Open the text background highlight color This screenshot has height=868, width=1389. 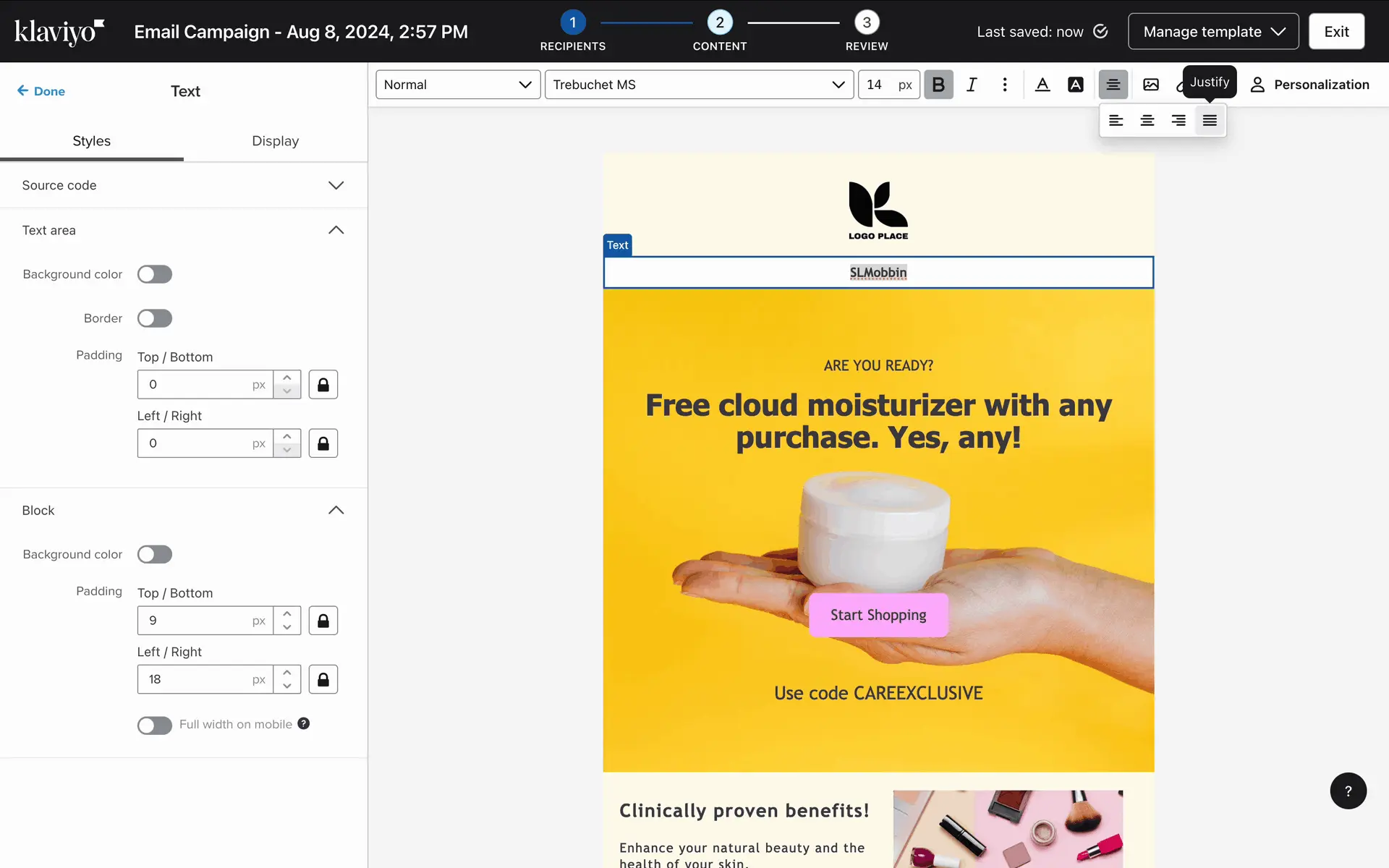click(x=1076, y=85)
